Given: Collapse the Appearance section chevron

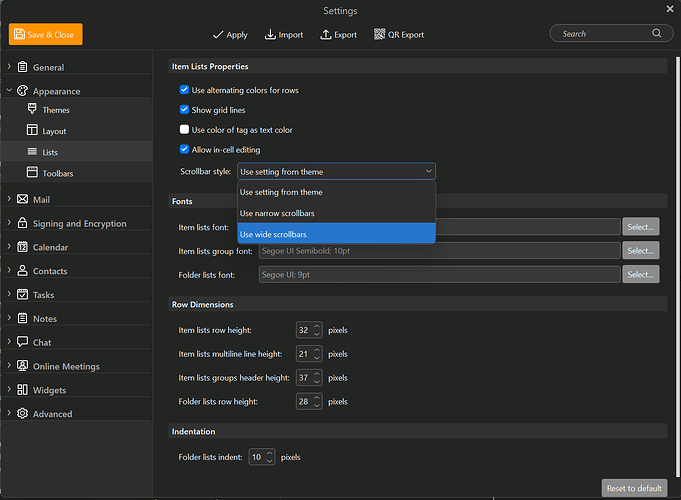Looking at the screenshot, I should click(9, 90).
